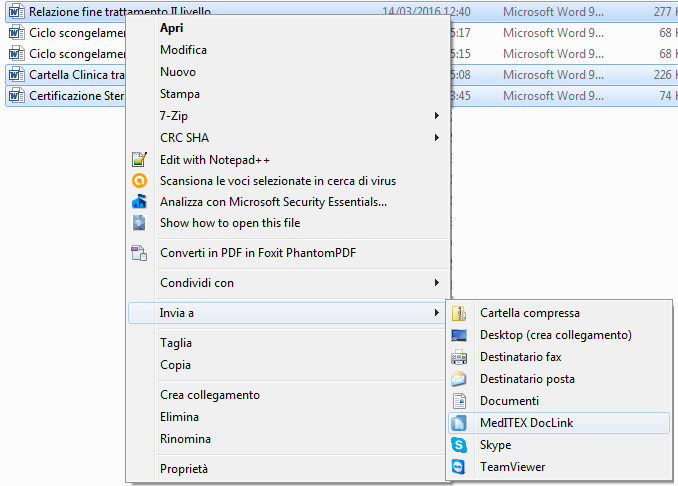Open the CRC SHA menu entry
The width and height of the screenshot is (678, 486).
click(x=185, y=137)
